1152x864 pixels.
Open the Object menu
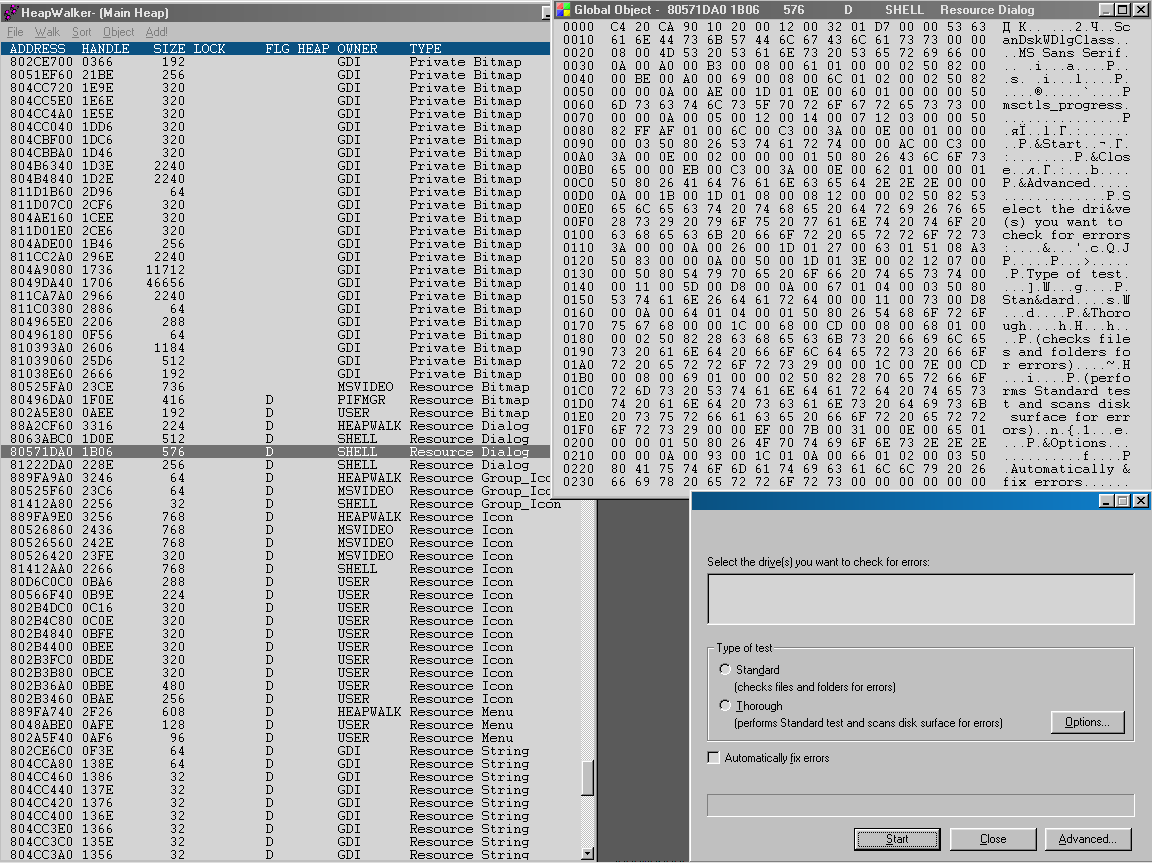[x=118, y=32]
